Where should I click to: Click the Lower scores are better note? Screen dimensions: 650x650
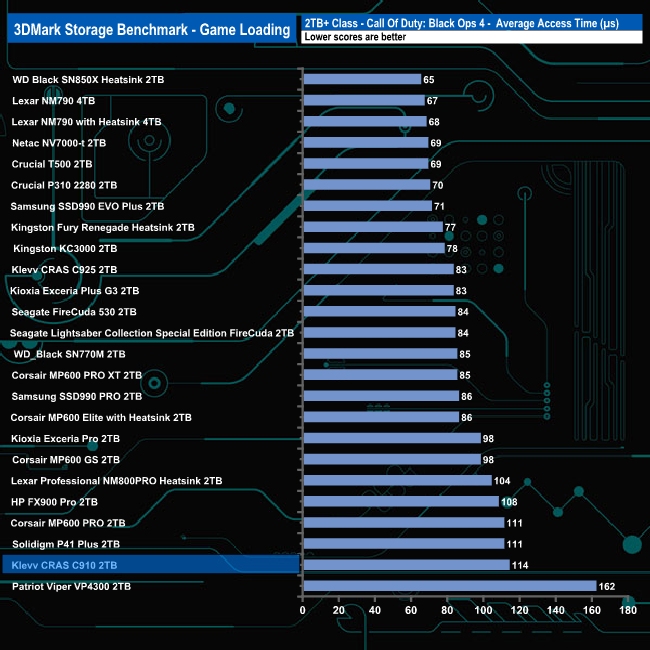355,37
